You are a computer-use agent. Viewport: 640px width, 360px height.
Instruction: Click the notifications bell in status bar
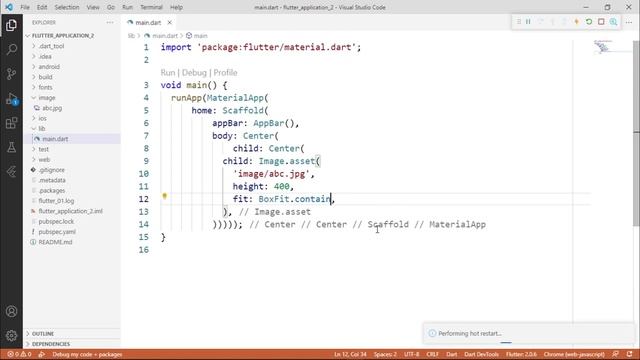(x=630, y=354)
